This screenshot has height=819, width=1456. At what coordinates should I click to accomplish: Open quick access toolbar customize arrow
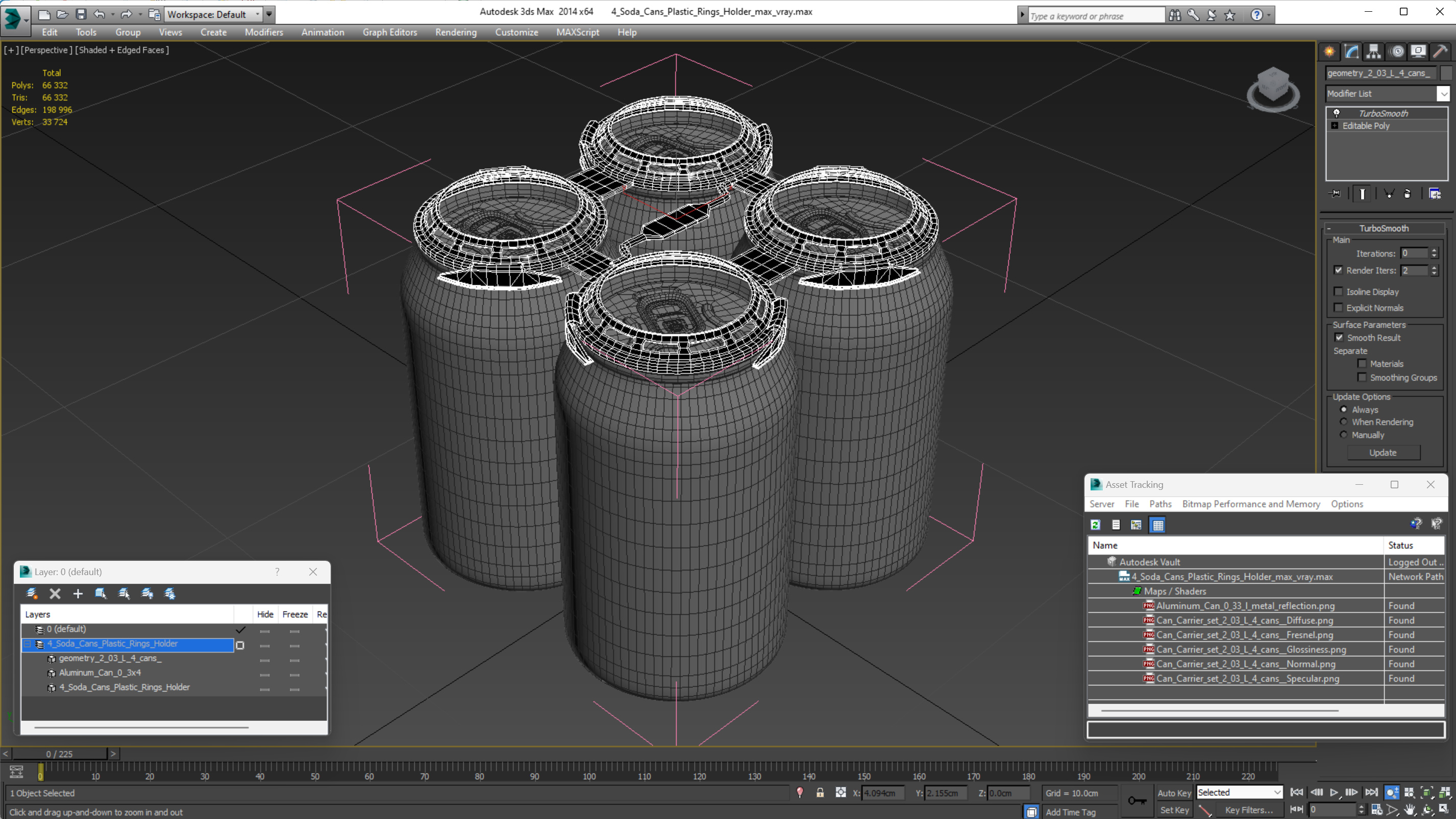pyautogui.click(x=269, y=14)
